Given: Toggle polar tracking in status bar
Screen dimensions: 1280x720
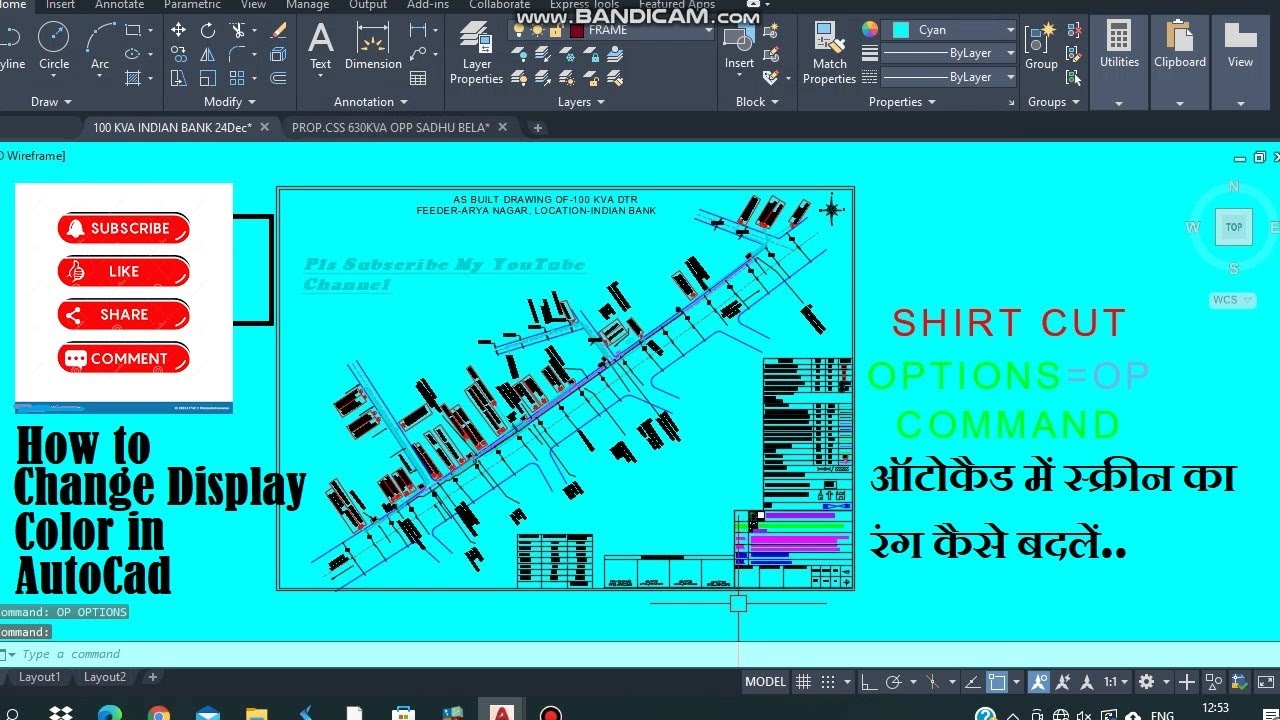Looking at the screenshot, I should [892, 682].
